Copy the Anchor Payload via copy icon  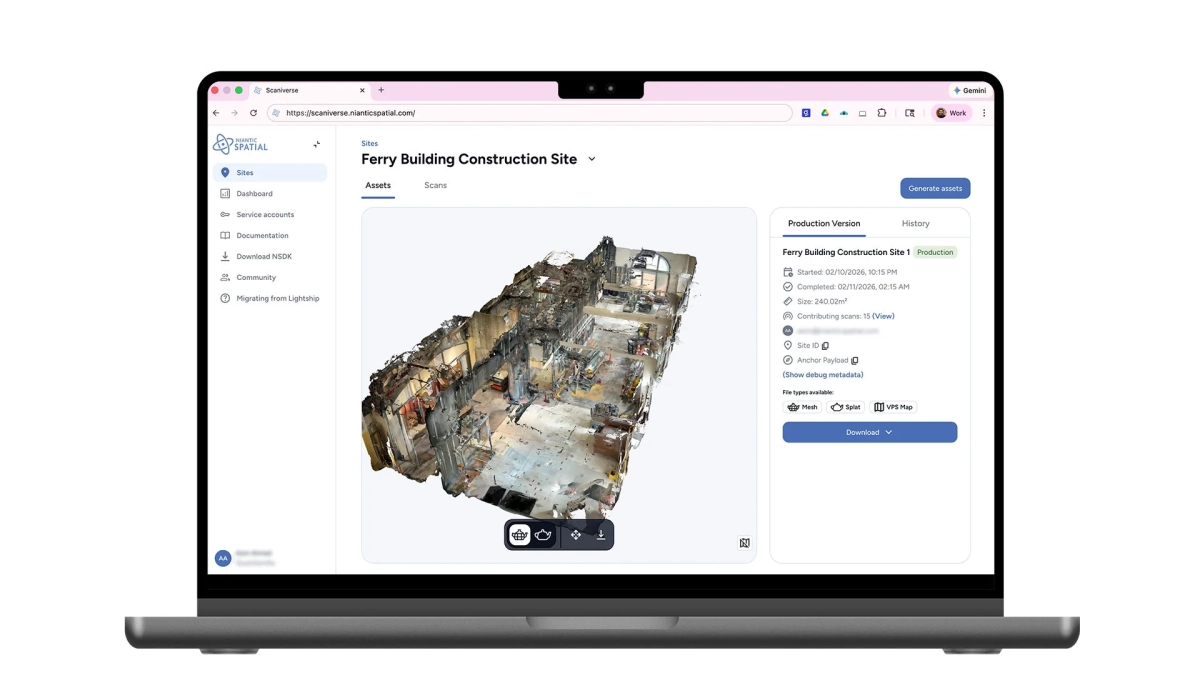[855, 360]
